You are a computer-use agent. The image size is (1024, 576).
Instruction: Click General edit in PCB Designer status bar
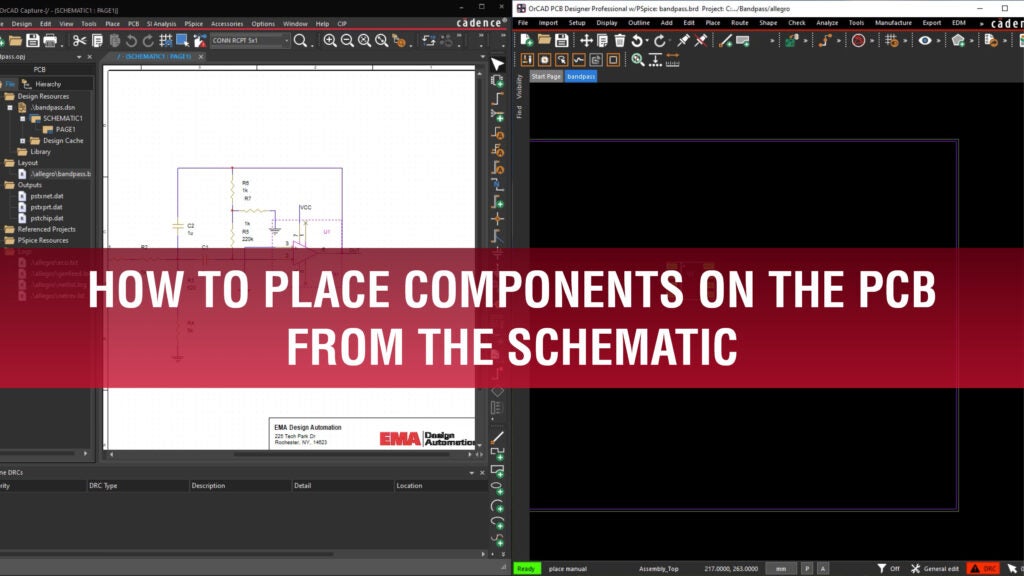click(940, 568)
